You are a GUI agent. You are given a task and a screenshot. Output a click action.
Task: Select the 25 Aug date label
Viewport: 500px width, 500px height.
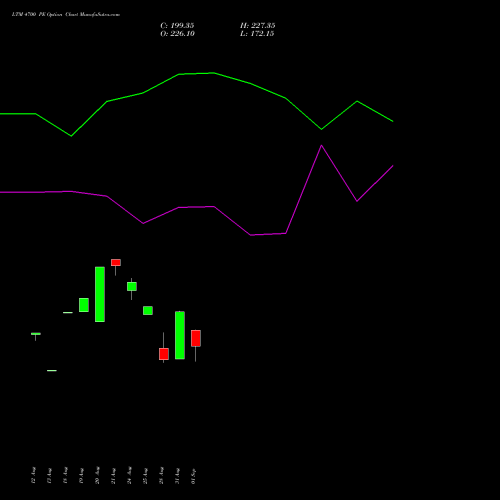tap(145, 476)
